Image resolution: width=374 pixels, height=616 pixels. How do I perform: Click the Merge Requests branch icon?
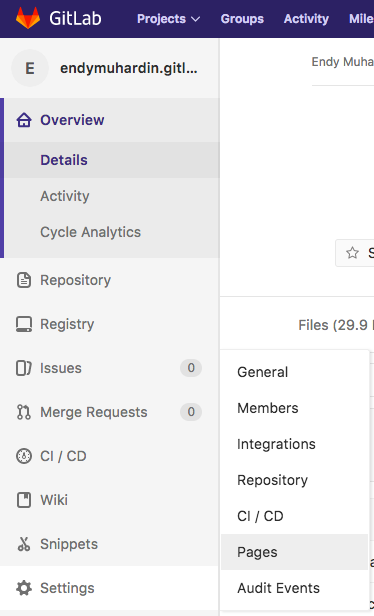click(24, 412)
